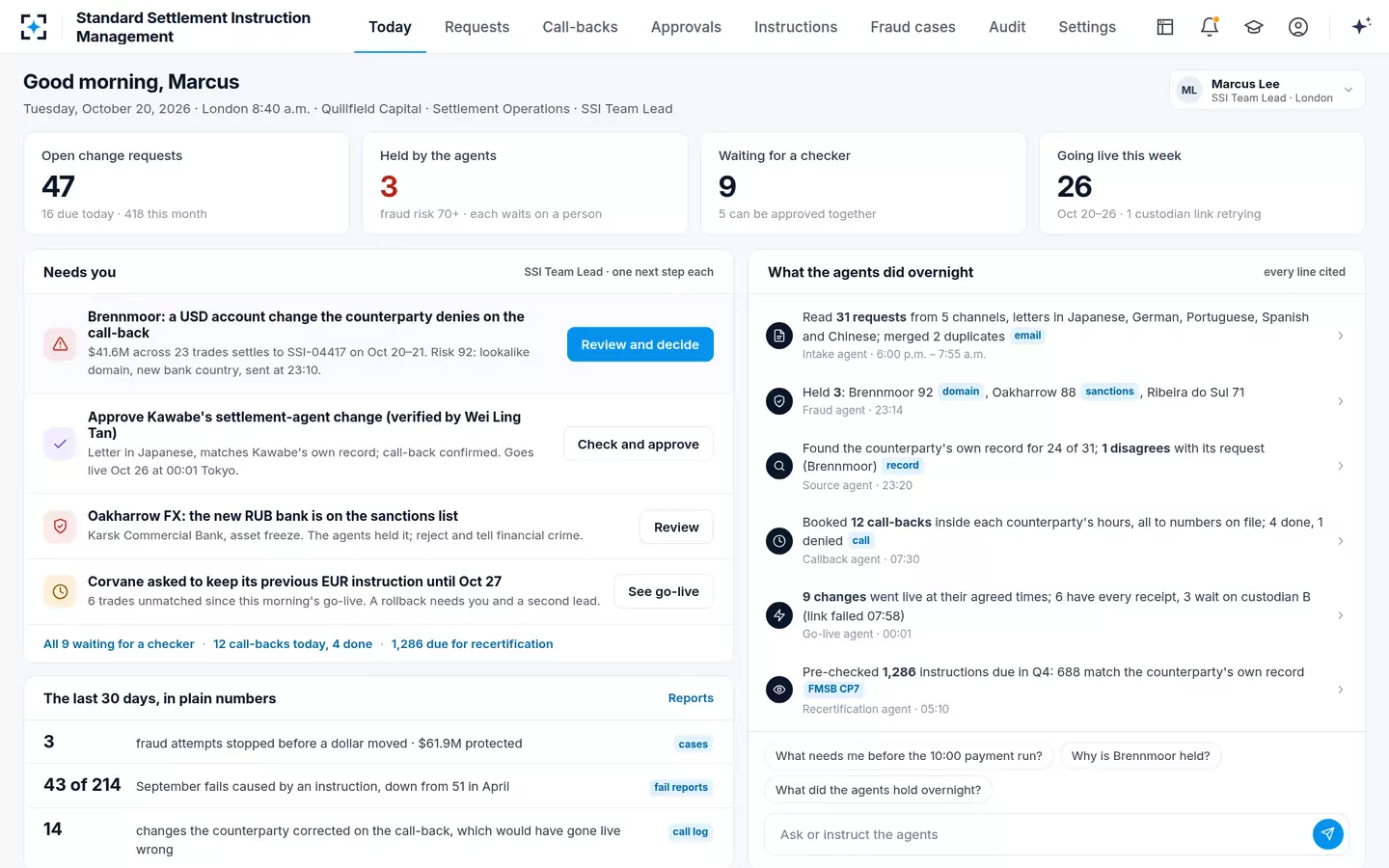Click Check and approve for Kawabe
This screenshot has width=1389, height=868.
coord(639,444)
